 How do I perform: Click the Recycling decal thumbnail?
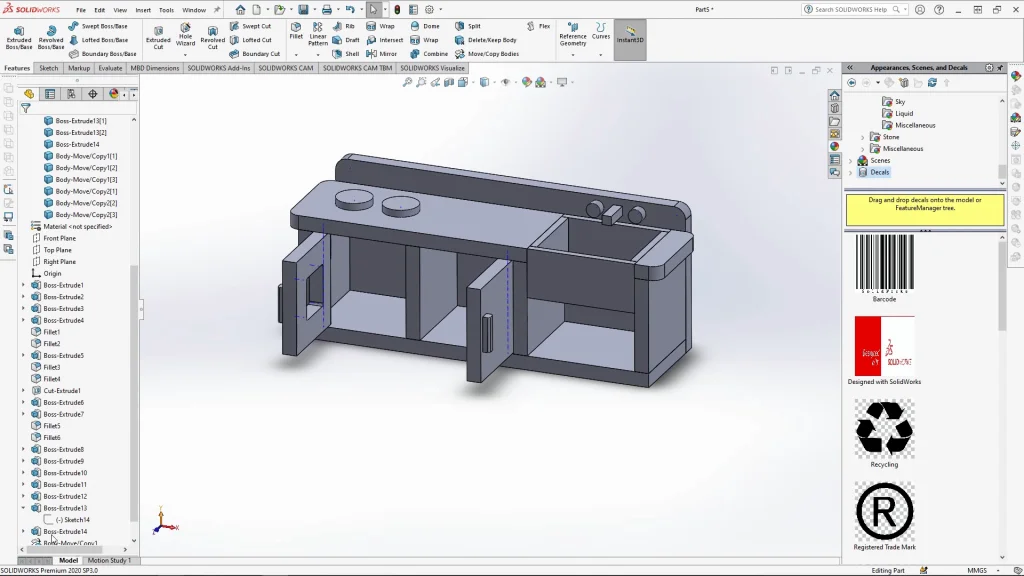pyautogui.click(x=884, y=429)
